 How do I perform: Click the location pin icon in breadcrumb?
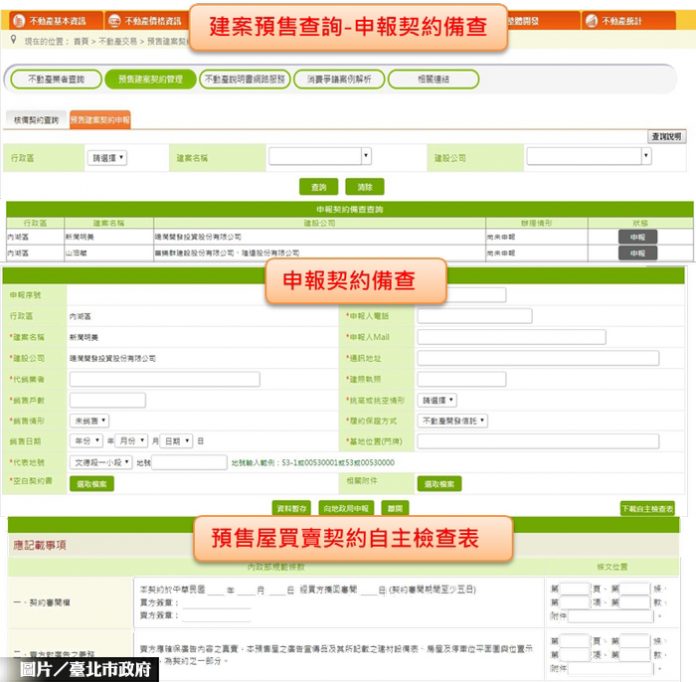tap(14, 40)
